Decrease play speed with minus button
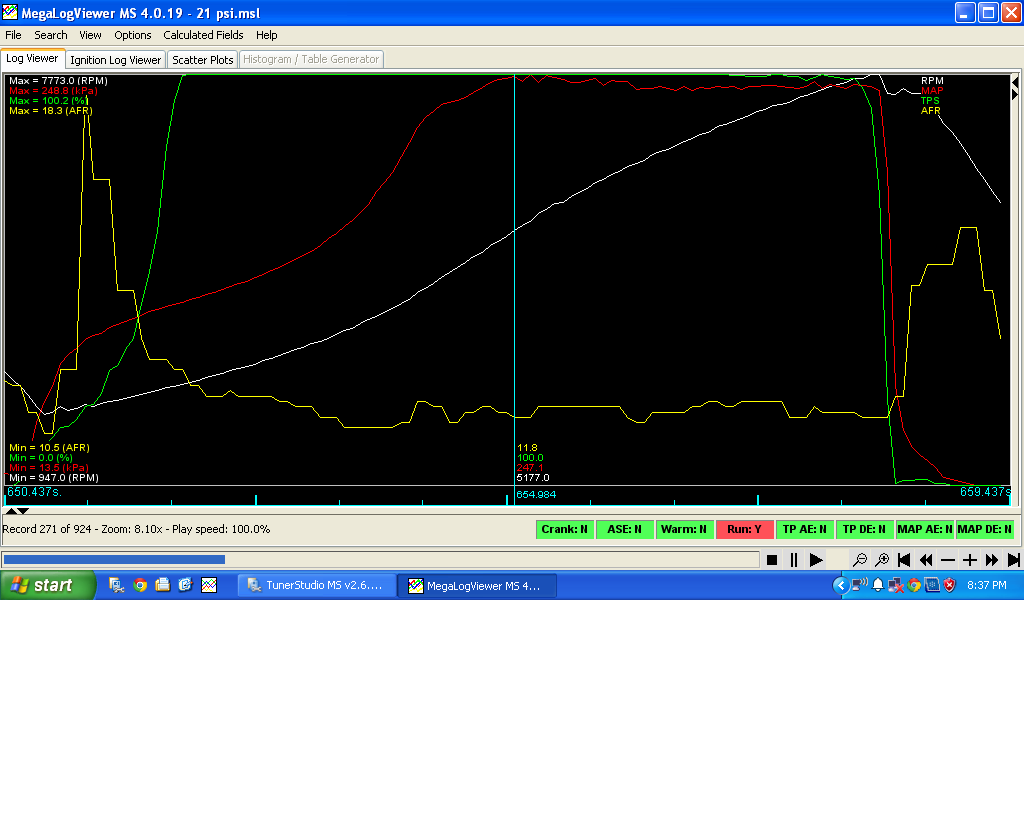 (x=948, y=560)
